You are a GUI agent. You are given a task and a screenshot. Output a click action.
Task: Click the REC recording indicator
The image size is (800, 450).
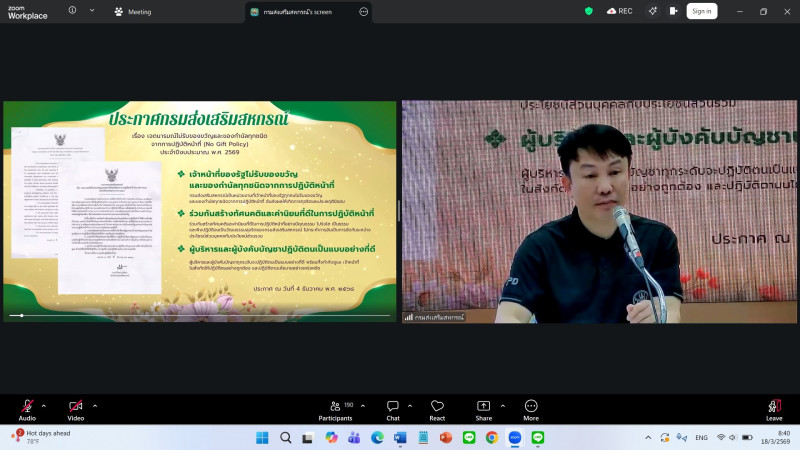pos(619,11)
